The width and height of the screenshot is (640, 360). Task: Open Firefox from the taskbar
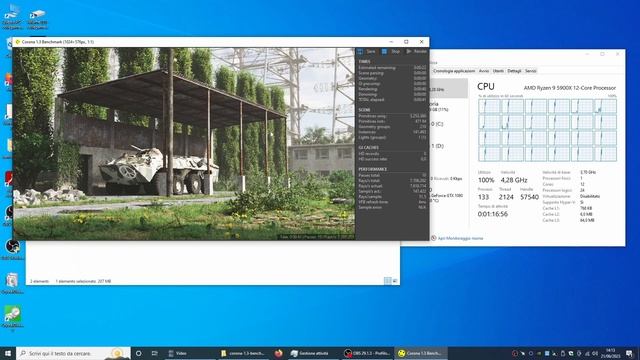tap(279, 353)
